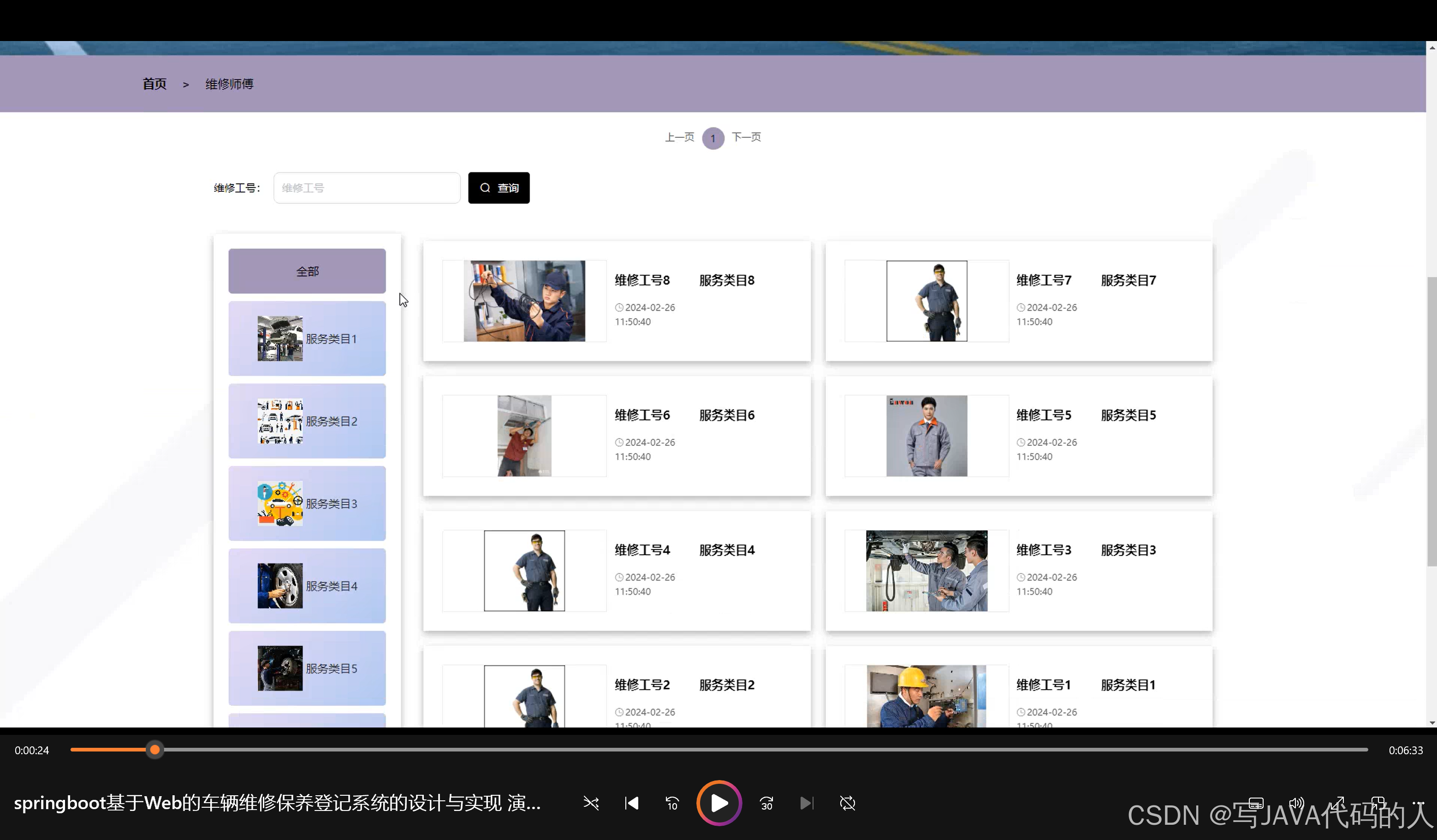Open the 维修工号7 photo thumbnail
This screenshot has height=840, width=1437.
pyautogui.click(x=926, y=301)
